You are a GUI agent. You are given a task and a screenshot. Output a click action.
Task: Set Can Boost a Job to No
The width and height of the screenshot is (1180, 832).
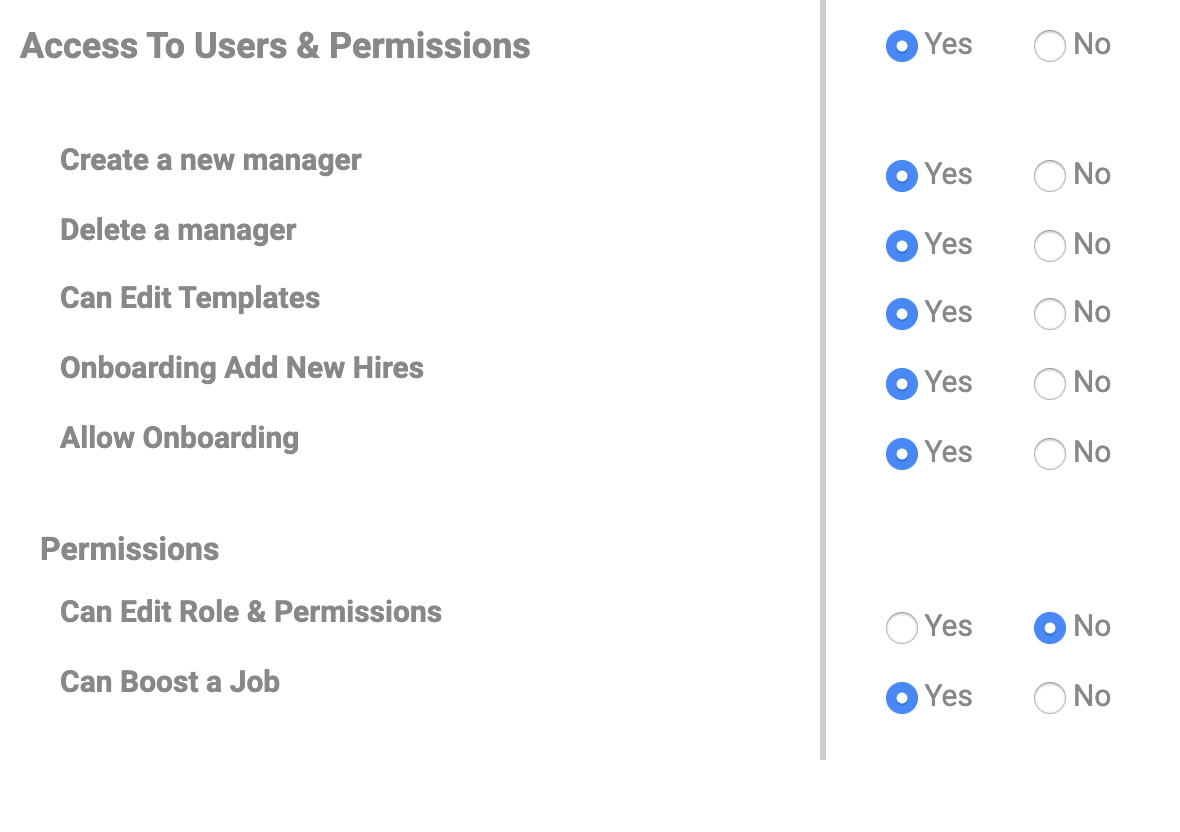(1049, 698)
